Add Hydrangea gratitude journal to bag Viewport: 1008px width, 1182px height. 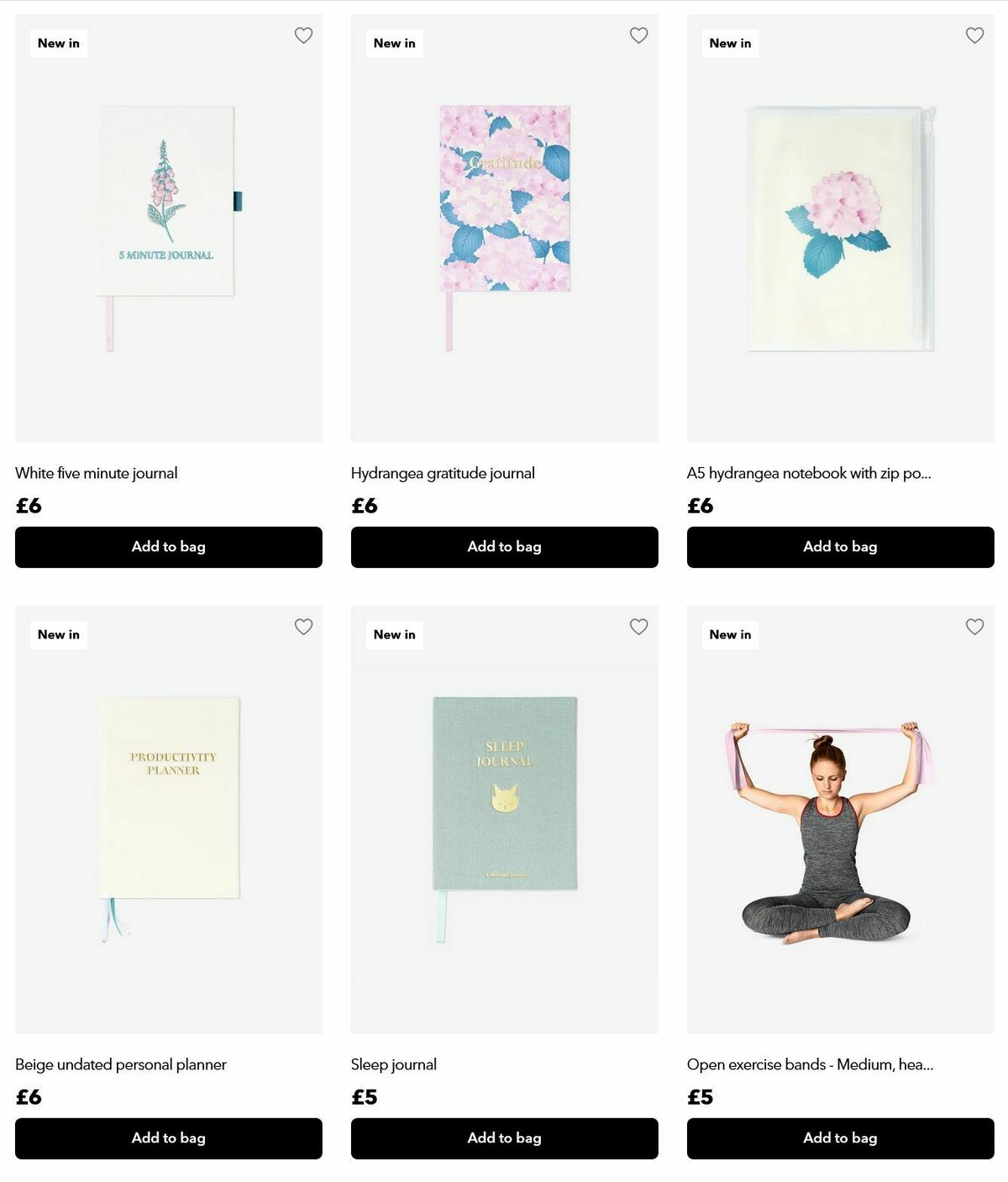(505, 547)
